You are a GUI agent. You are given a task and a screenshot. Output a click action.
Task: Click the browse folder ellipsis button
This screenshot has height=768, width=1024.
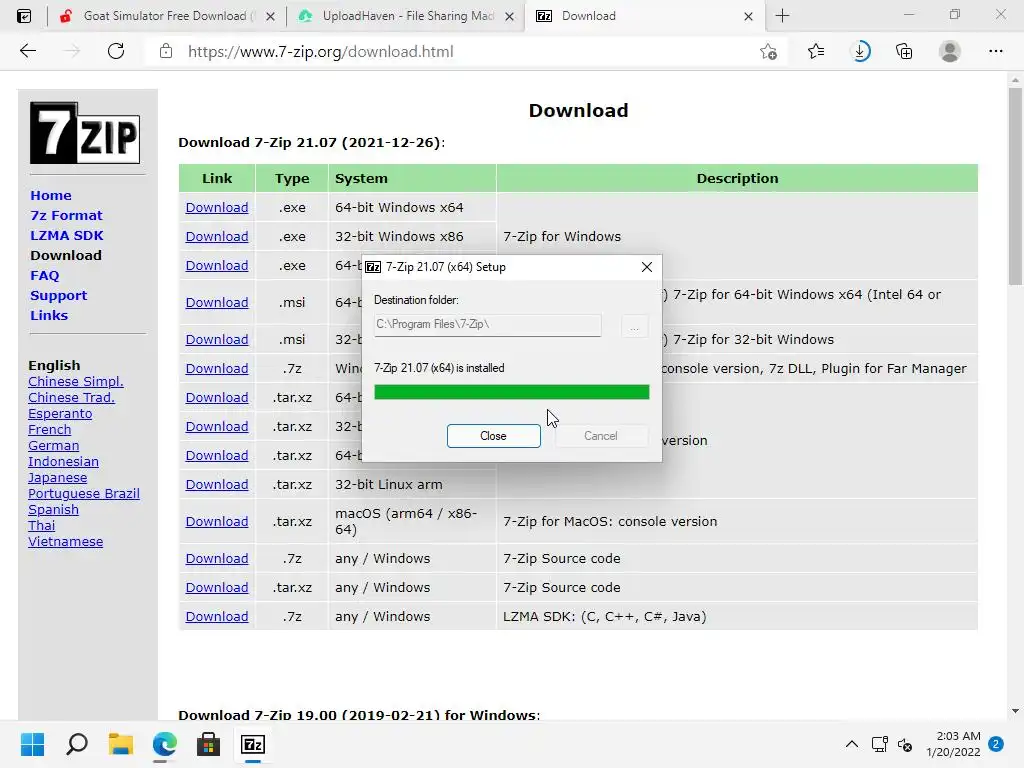tap(634, 325)
